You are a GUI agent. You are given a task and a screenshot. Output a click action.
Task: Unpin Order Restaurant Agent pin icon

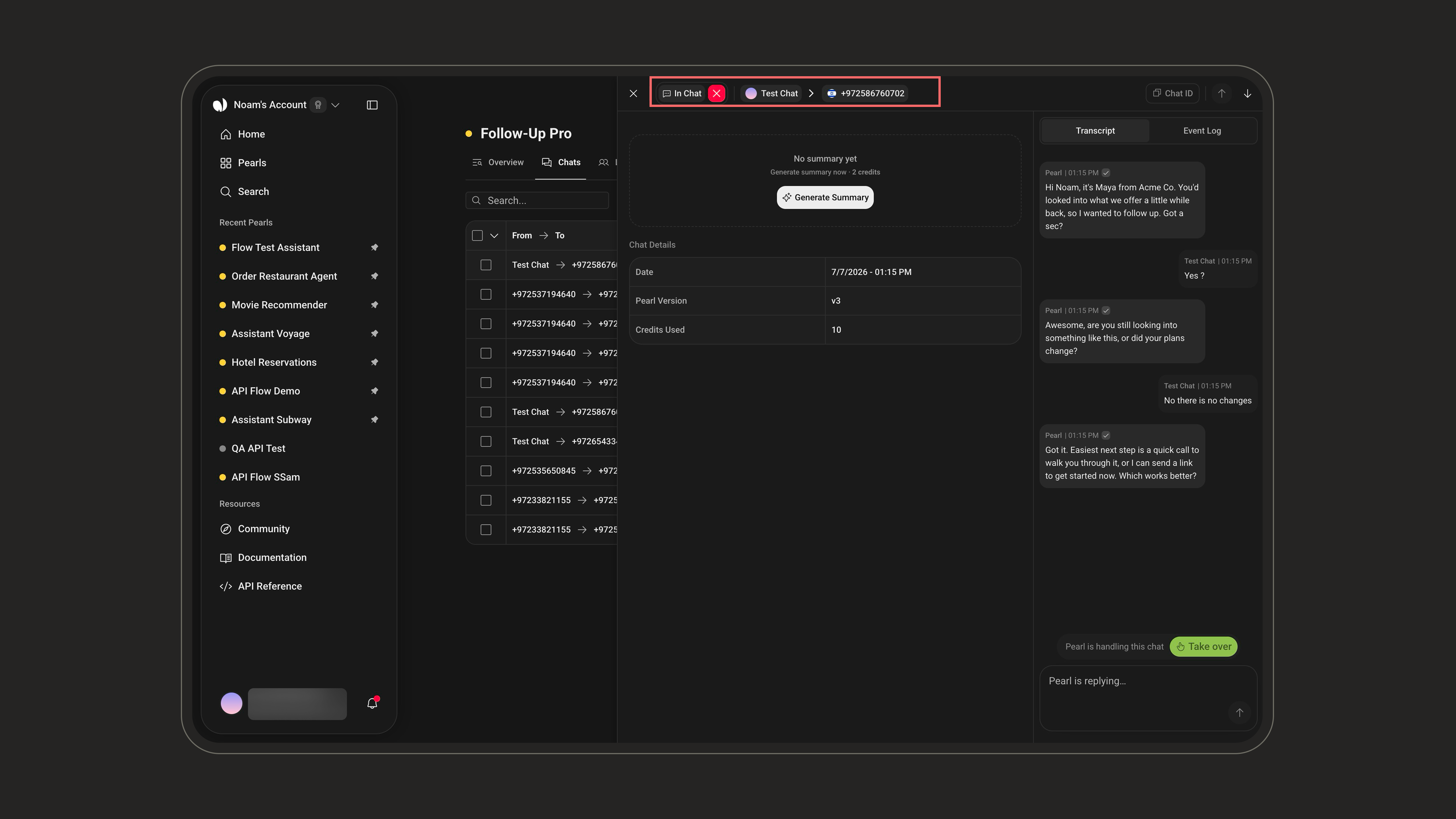(x=374, y=276)
